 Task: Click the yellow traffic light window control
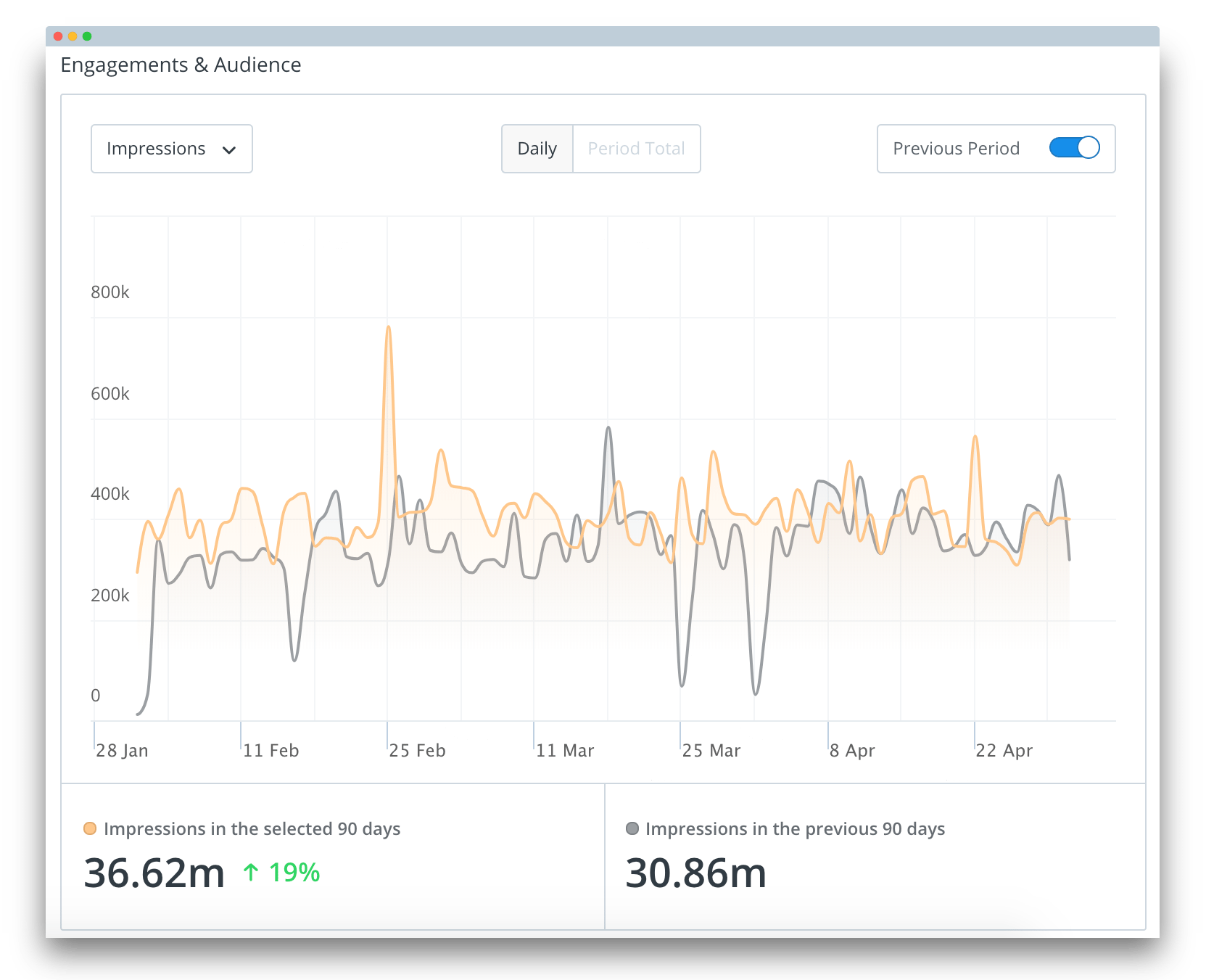click(71, 35)
